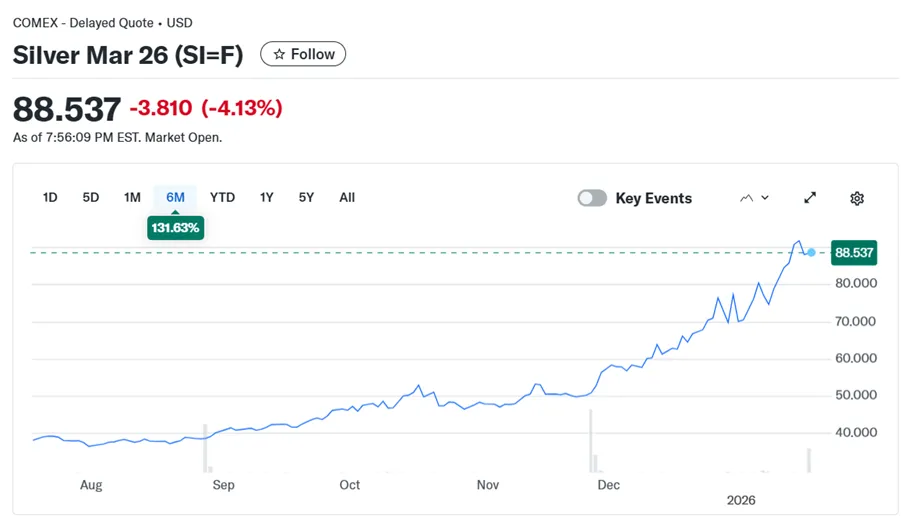This screenshot has width=901, height=519.
Task: View the 1Y price history
Action: coord(266,197)
